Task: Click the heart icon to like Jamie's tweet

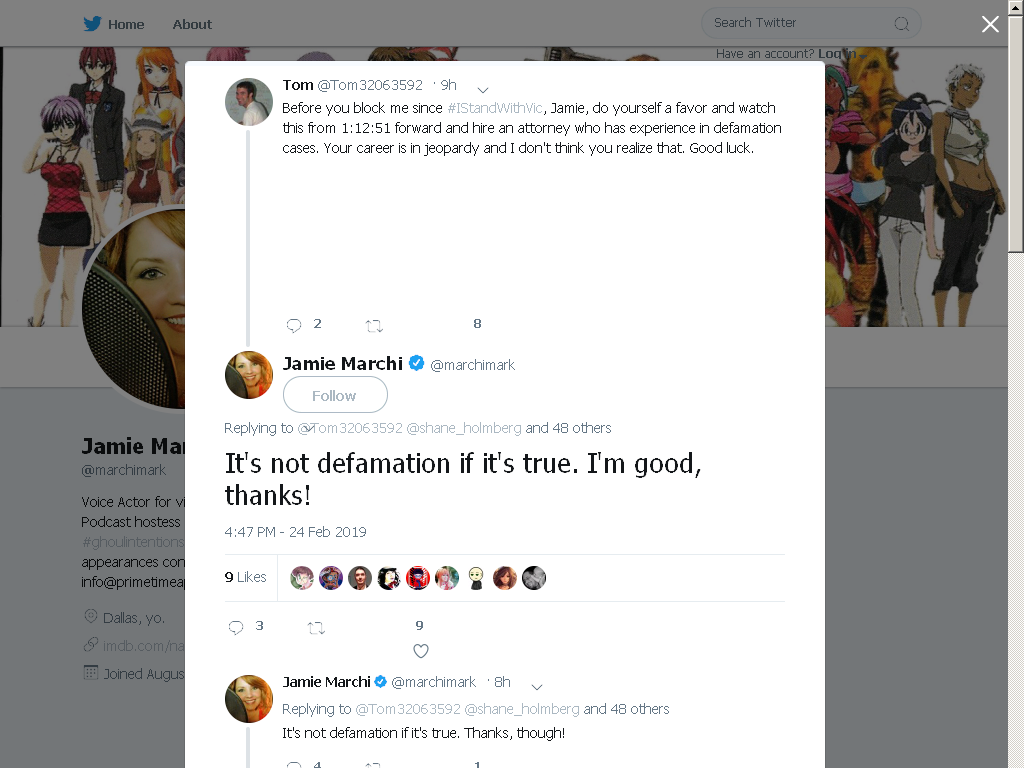Action: (421, 650)
